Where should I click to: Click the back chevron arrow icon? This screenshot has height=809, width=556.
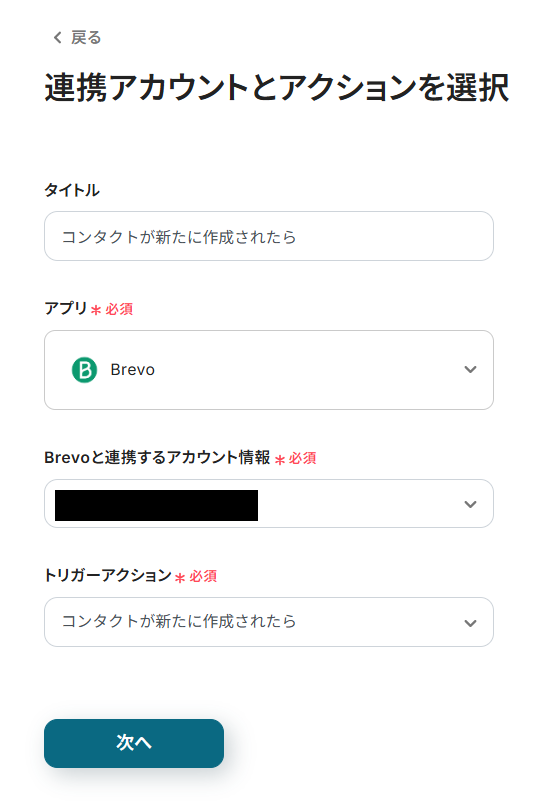point(58,38)
